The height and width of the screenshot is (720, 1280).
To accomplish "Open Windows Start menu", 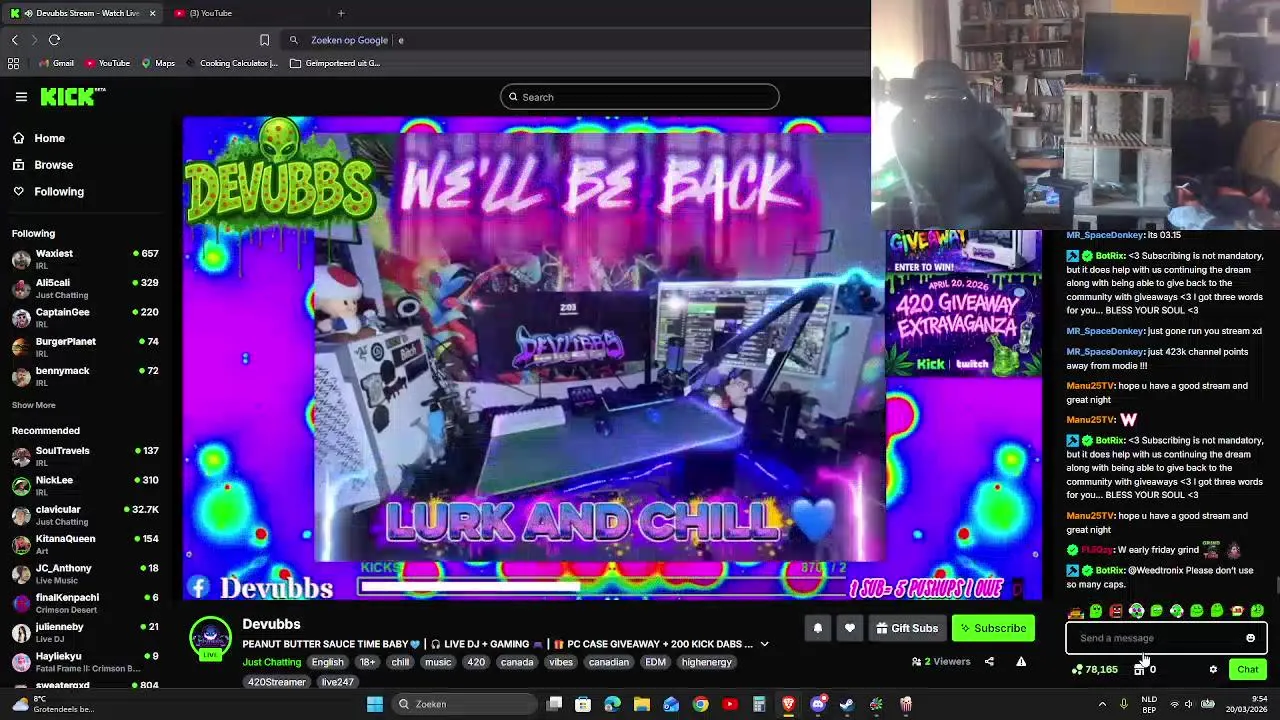I will point(375,704).
